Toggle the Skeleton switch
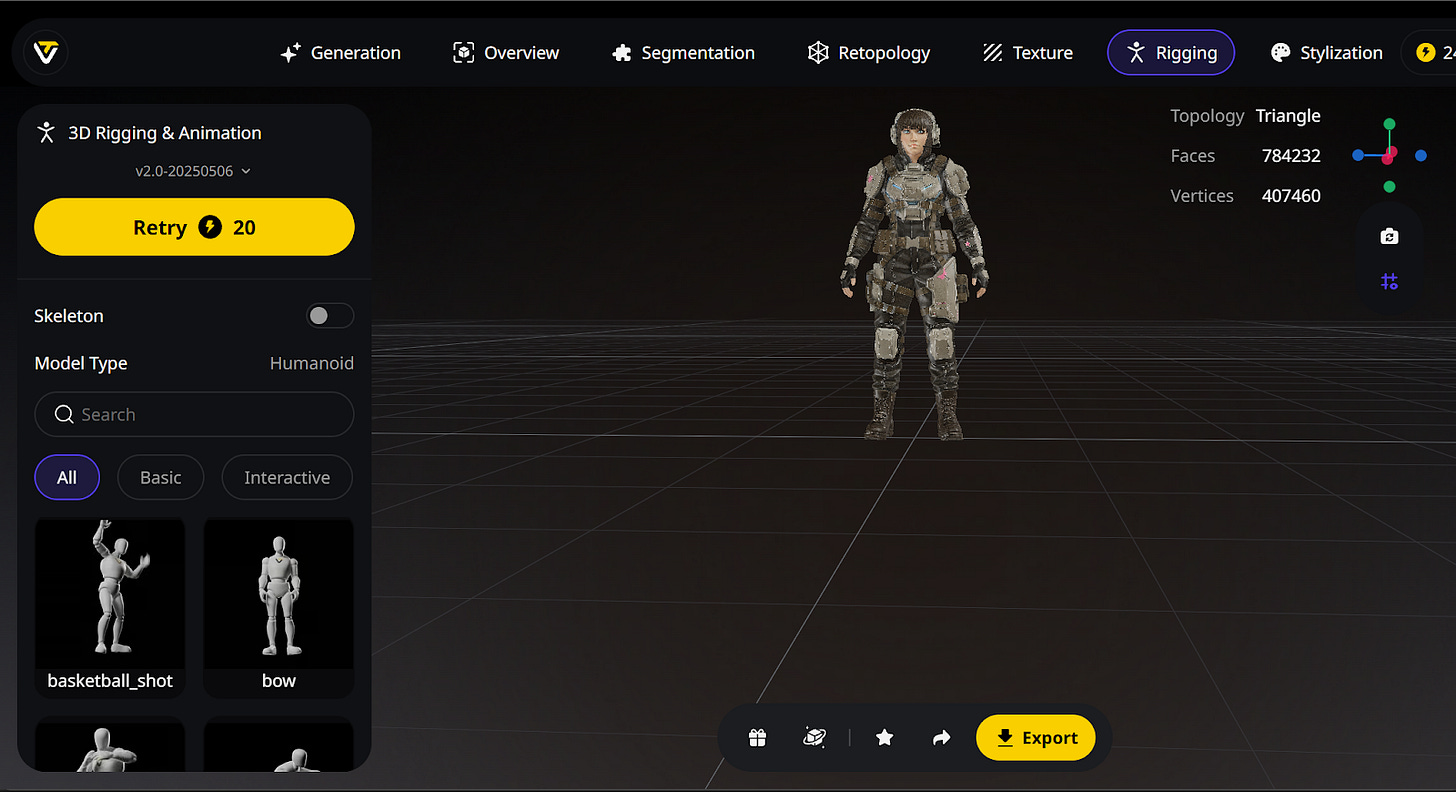Image resolution: width=1456 pixels, height=792 pixels. click(x=330, y=316)
